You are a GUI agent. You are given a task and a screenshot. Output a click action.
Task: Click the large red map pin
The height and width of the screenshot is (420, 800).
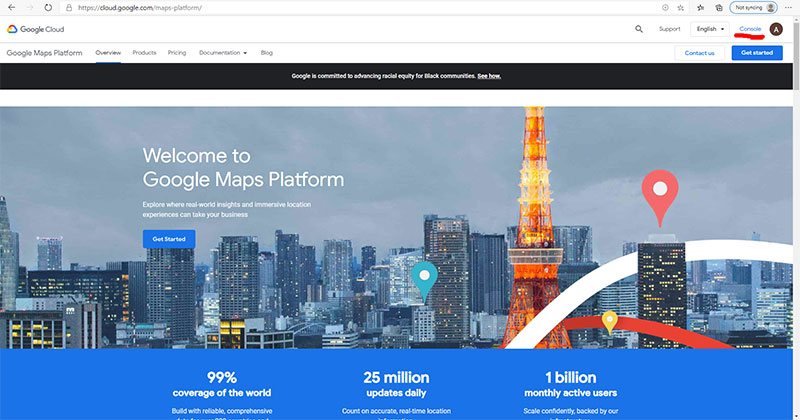[x=660, y=198]
